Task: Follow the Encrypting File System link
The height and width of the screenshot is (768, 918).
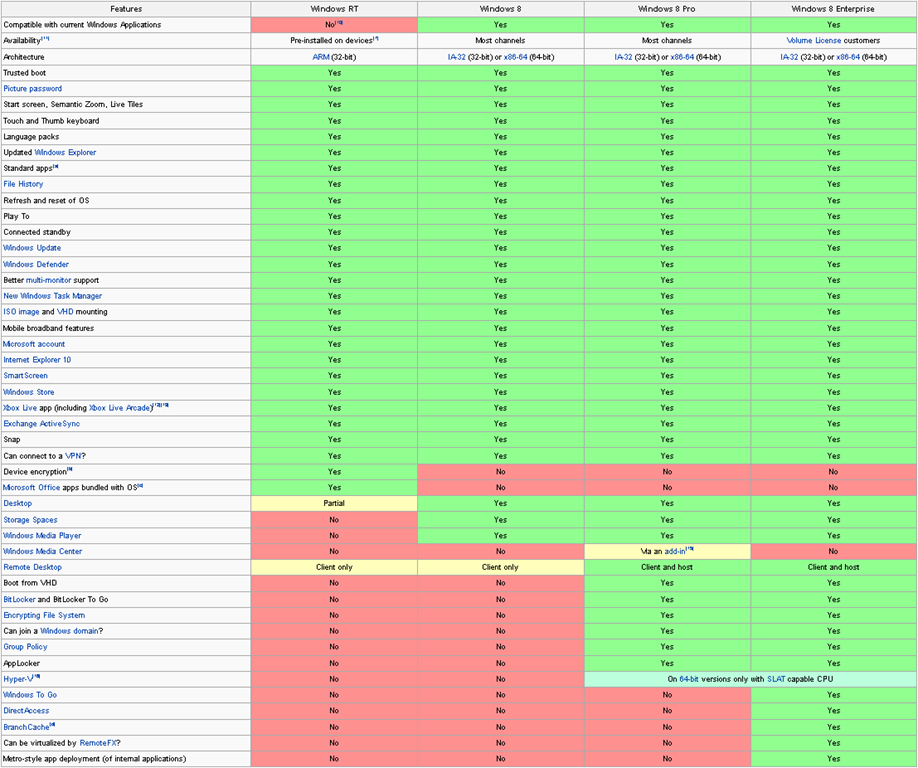Action: coord(44,615)
